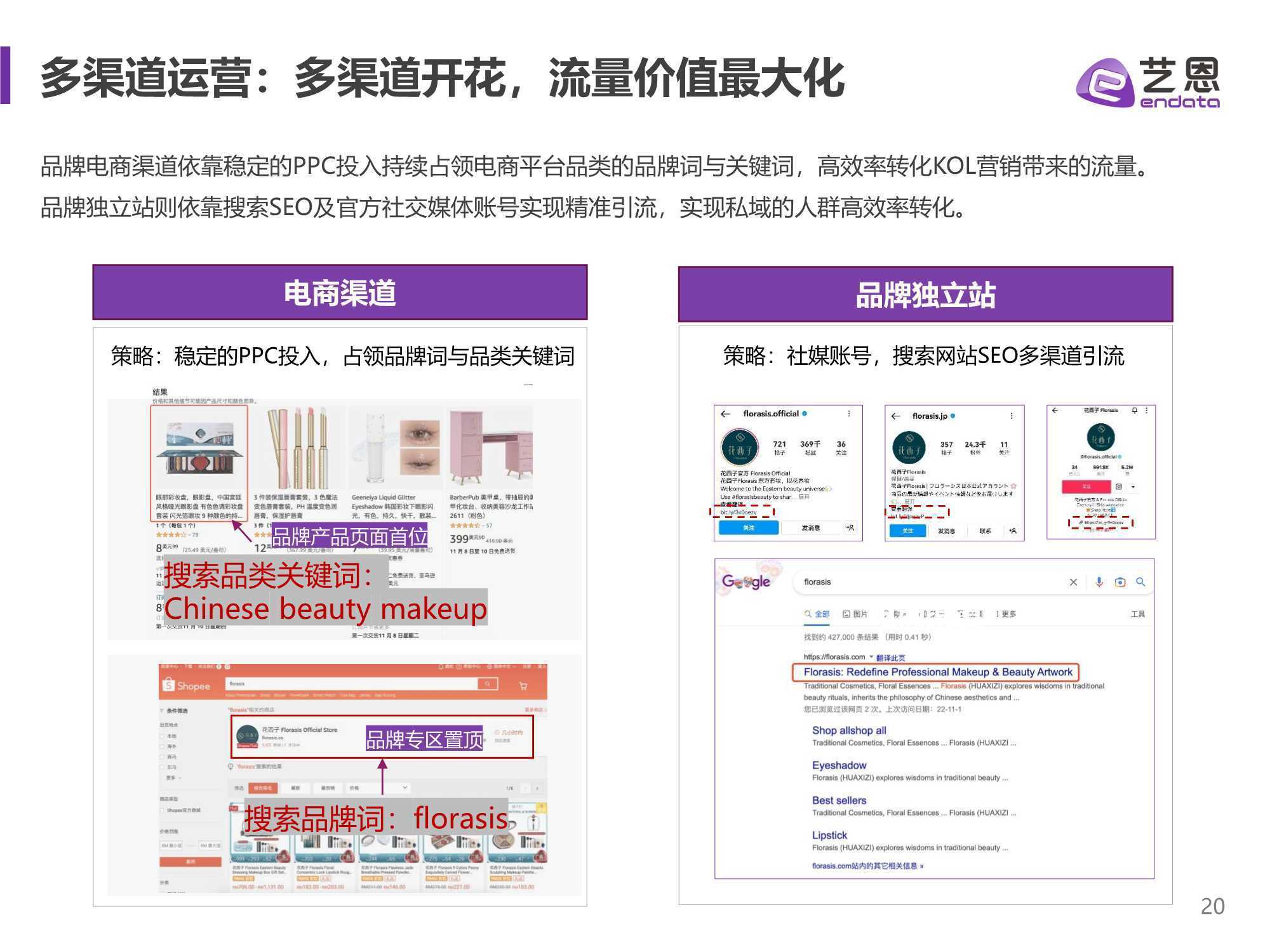Open the Geeneiya Liquid Glitter Eyeshadow product
1270x952 pixels.
(394, 449)
